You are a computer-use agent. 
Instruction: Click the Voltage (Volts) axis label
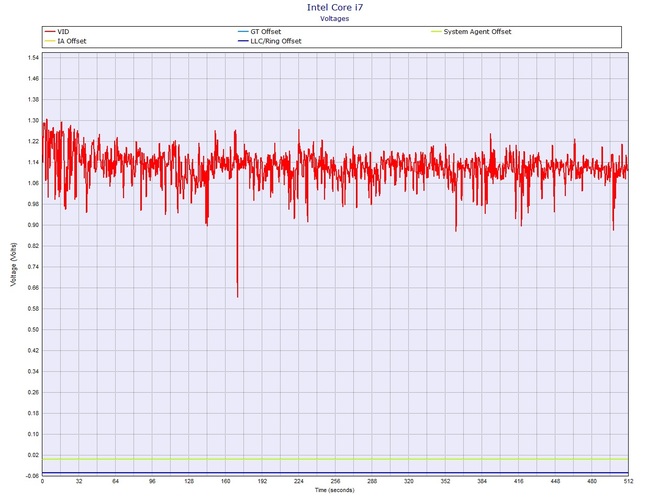pos(14,264)
